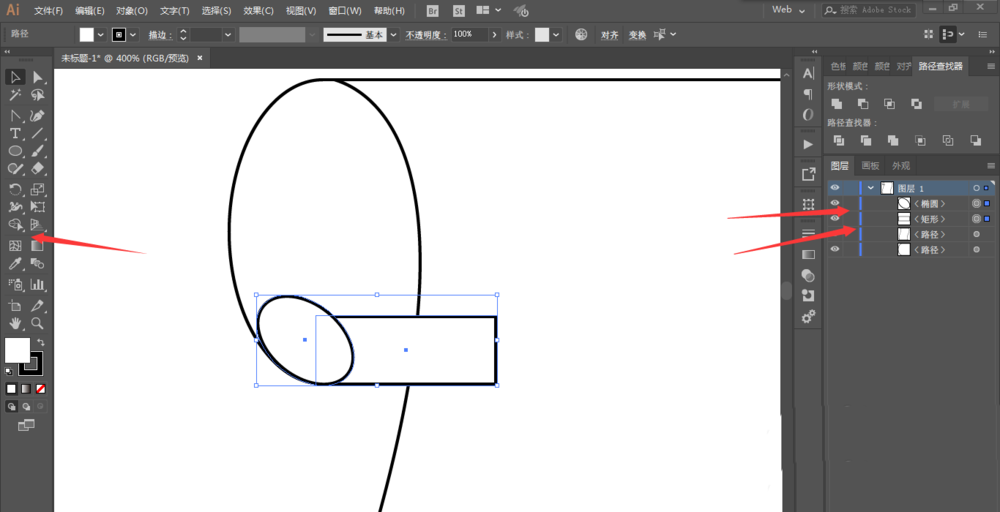Select the Type tool
This screenshot has height=512, width=1000.
tap(15, 133)
